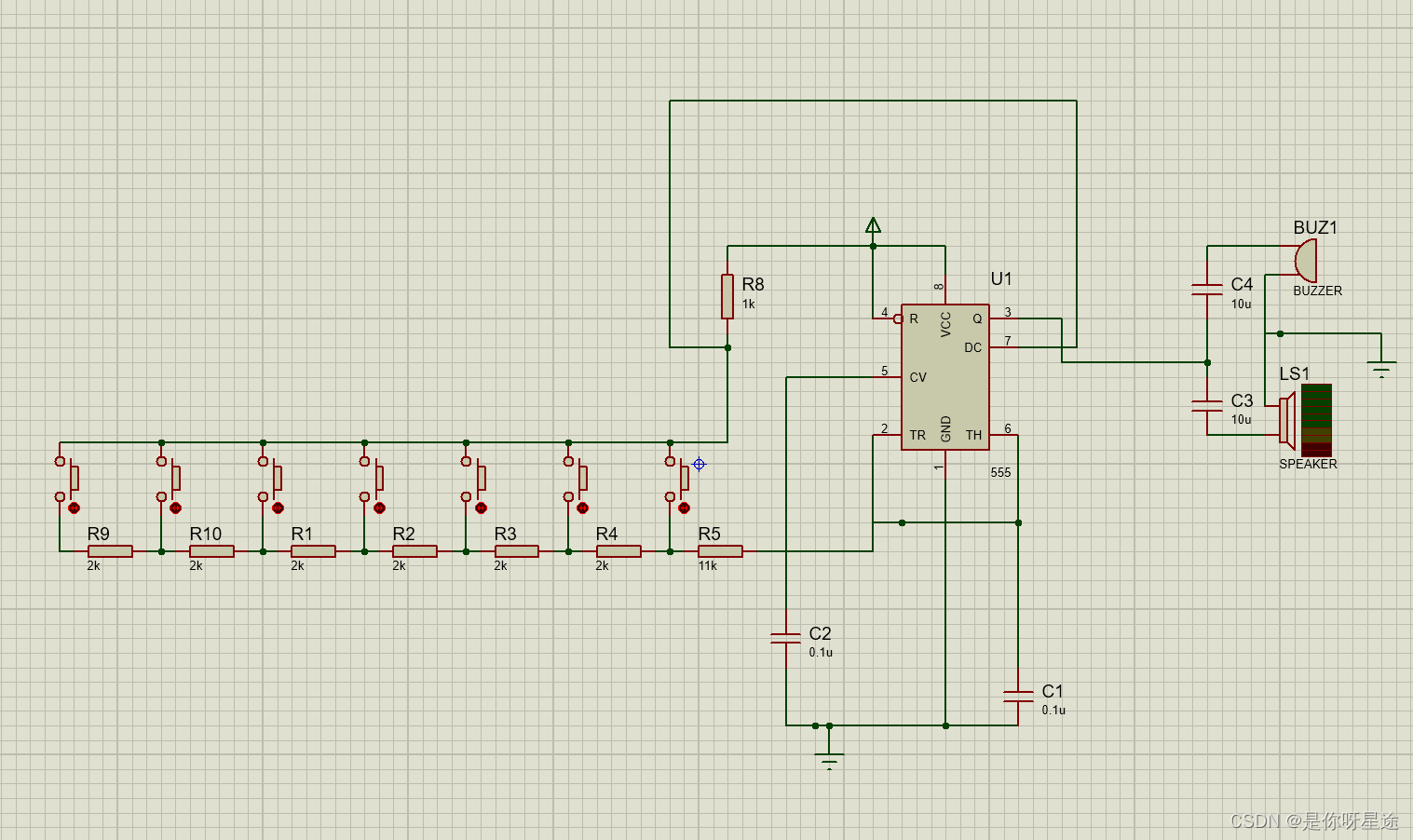
Task: Select the 11k R5 resistor body
Action: 720,551
